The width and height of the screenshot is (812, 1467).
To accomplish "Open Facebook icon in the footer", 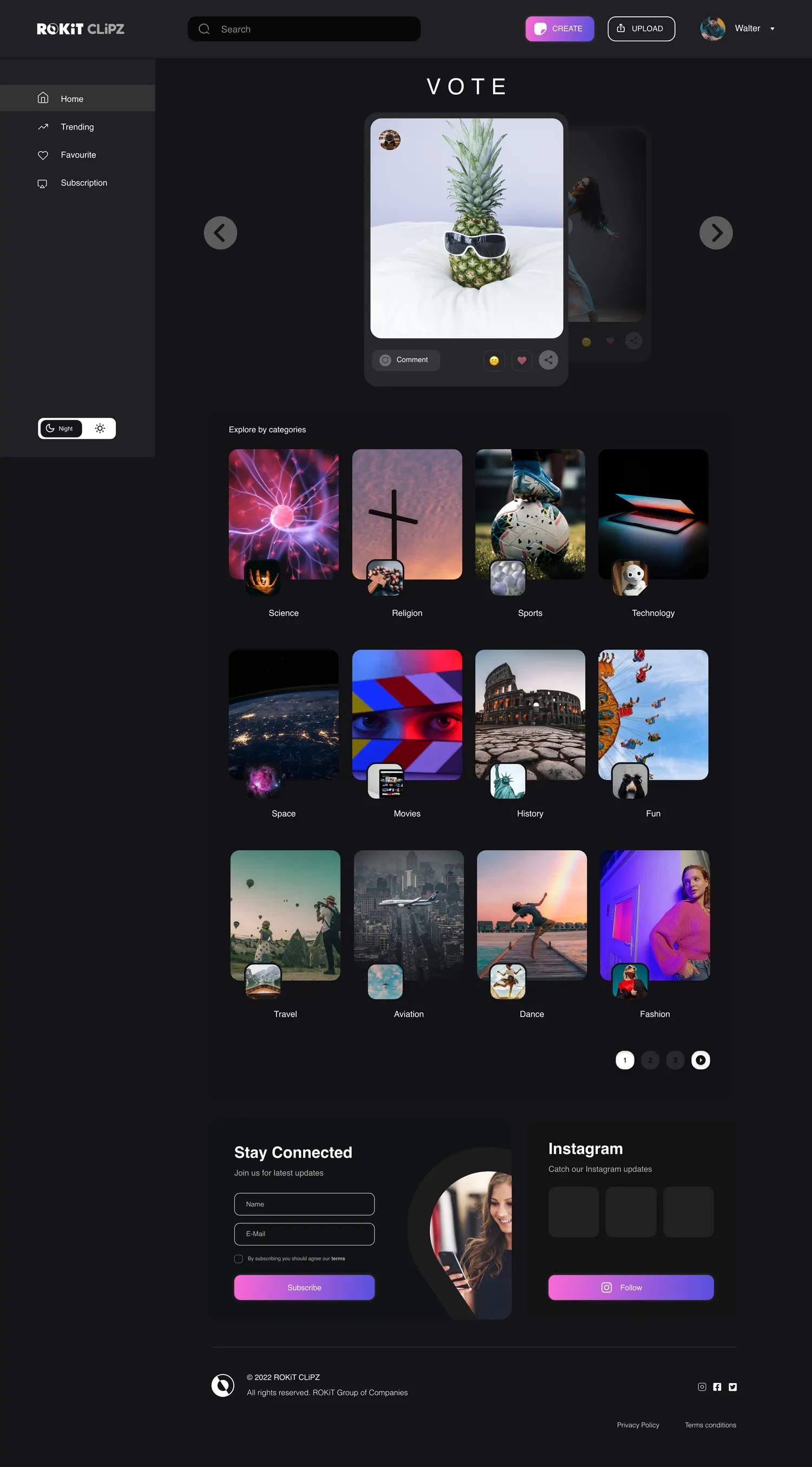I will click(x=717, y=1387).
